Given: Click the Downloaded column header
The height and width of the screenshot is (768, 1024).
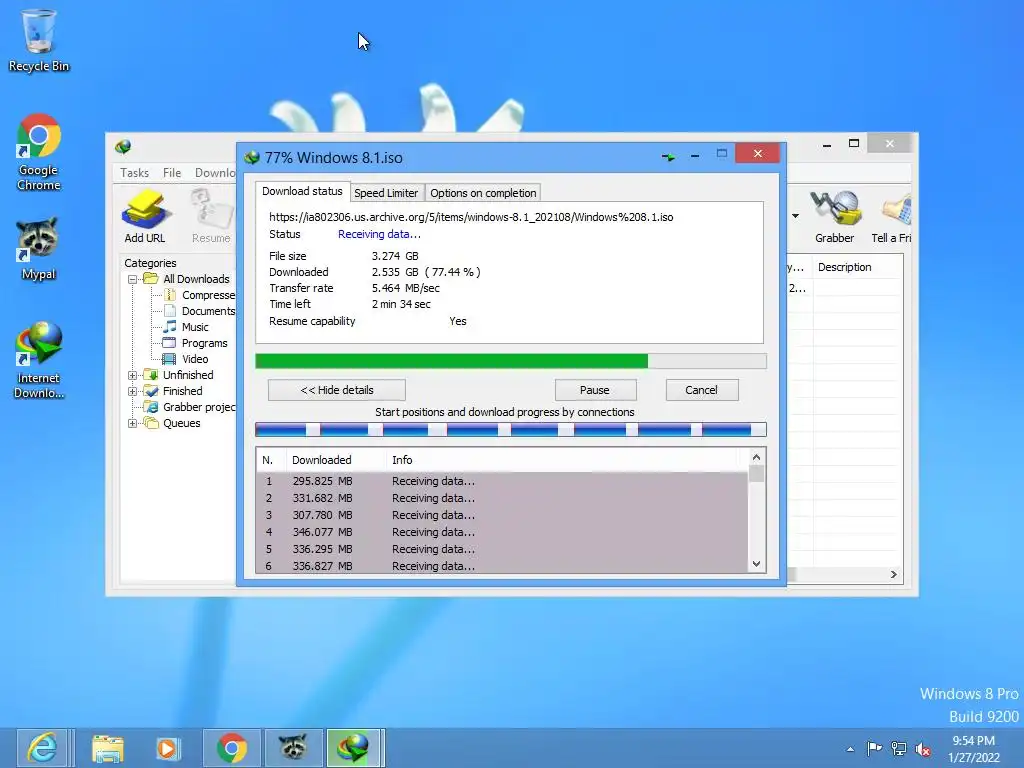Looking at the screenshot, I should (336, 460).
